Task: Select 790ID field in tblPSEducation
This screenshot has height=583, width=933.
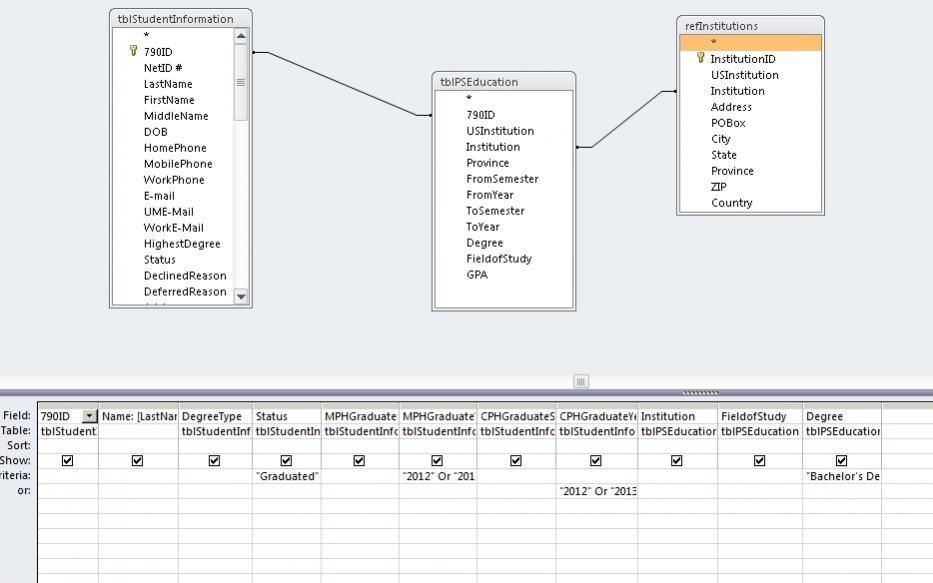Action: [x=480, y=115]
